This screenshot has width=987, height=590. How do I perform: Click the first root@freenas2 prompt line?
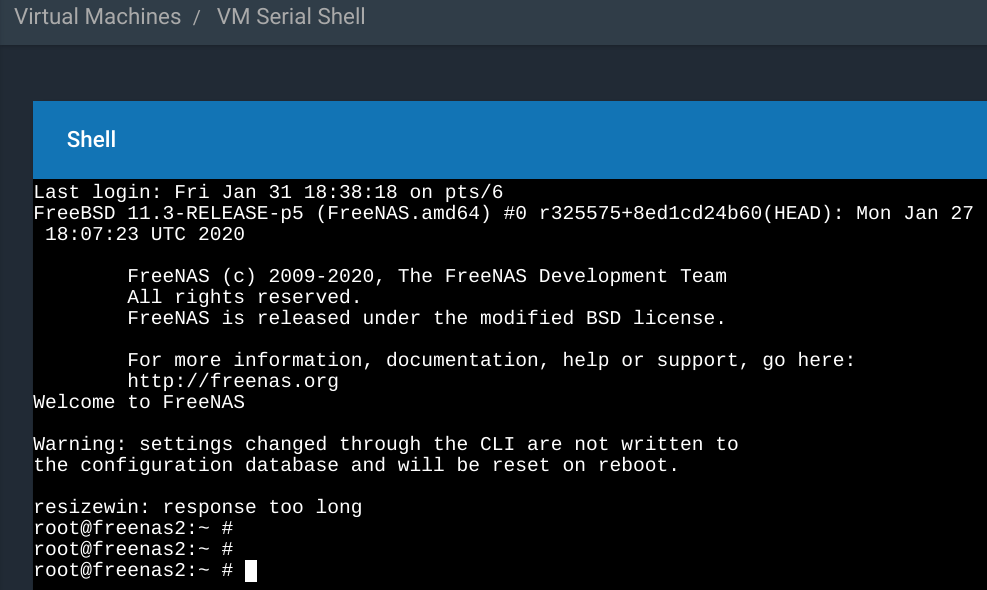[x=133, y=528]
